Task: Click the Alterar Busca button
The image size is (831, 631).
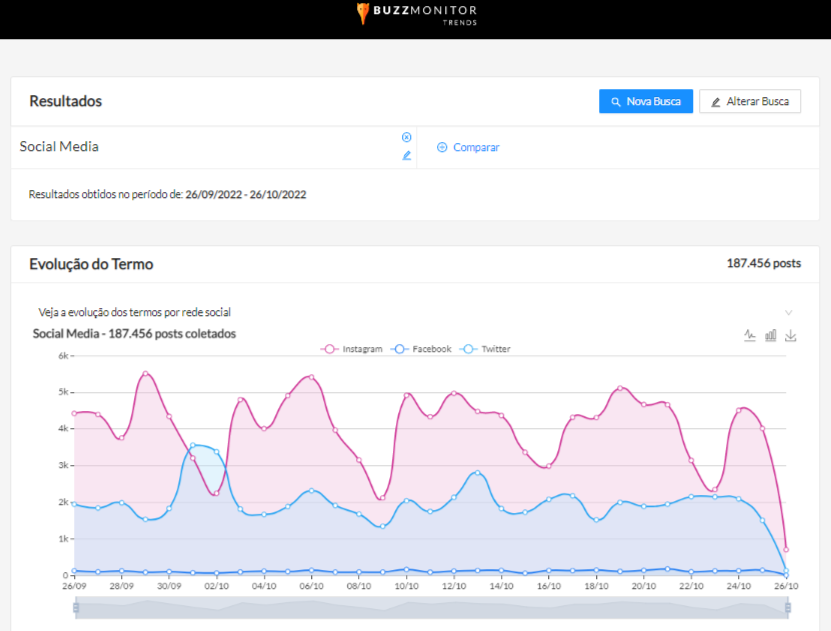Action: coord(750,102)
